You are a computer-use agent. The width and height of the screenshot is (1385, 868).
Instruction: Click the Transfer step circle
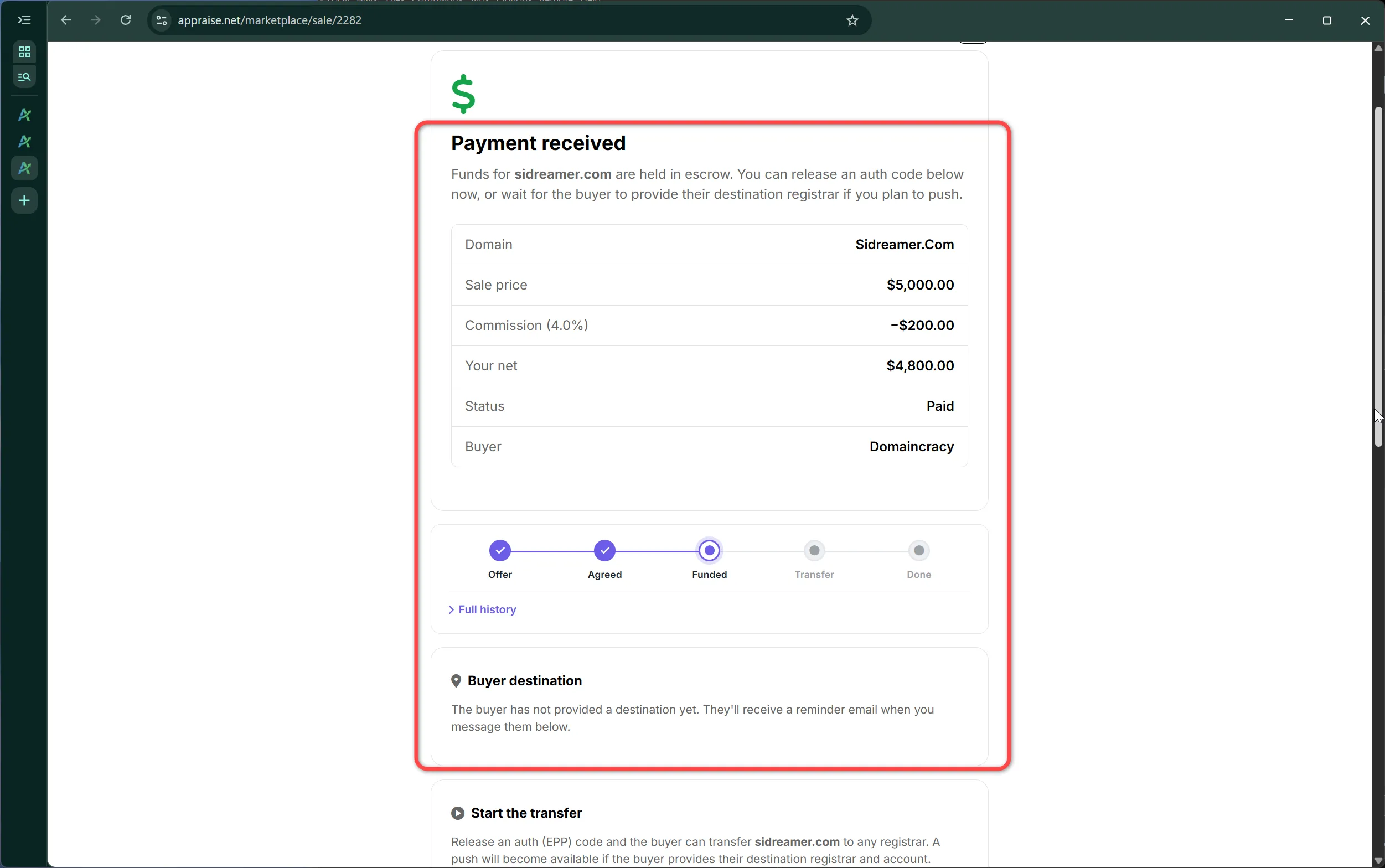(x=814, y=551)
